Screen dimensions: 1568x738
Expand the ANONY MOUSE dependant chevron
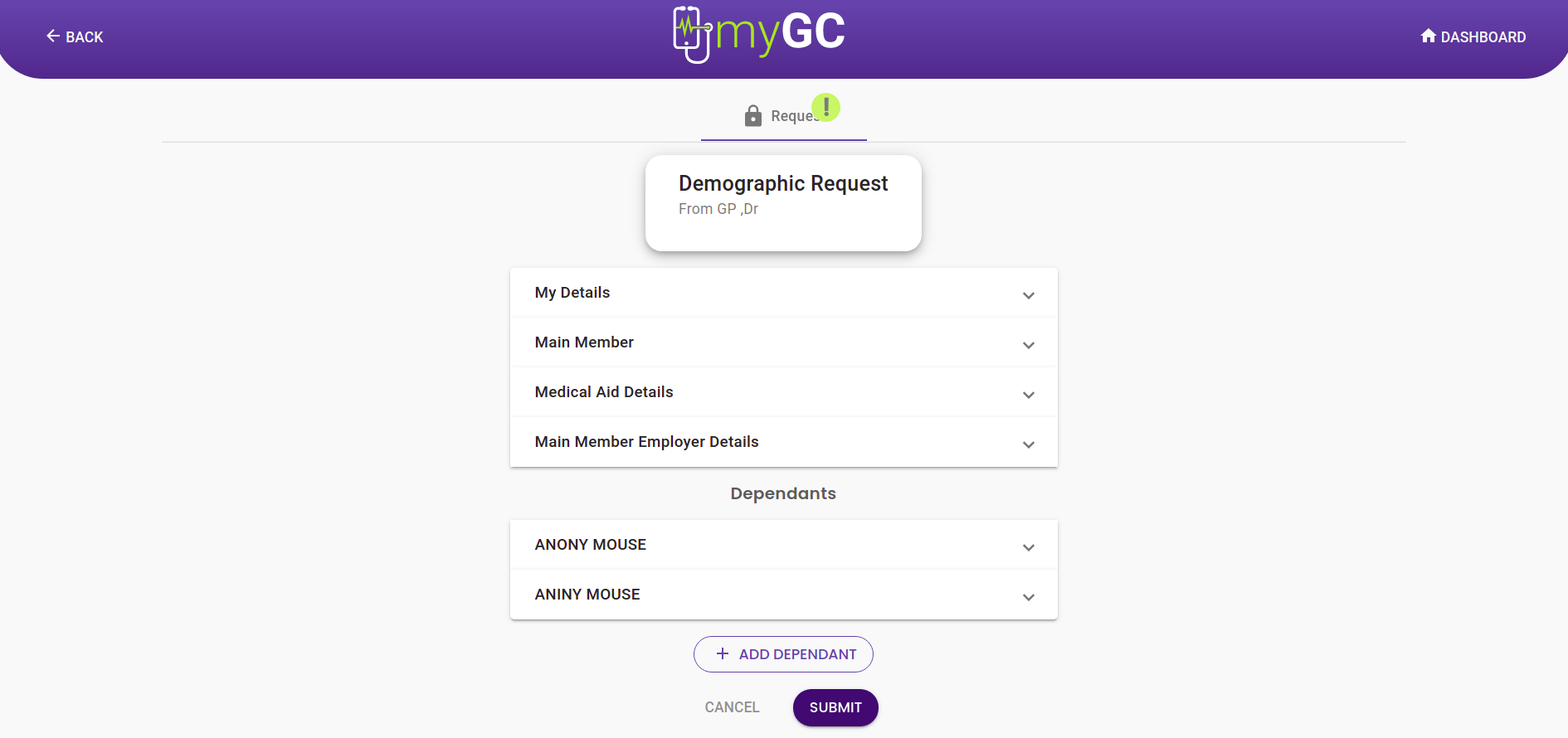click(1028, 547)
